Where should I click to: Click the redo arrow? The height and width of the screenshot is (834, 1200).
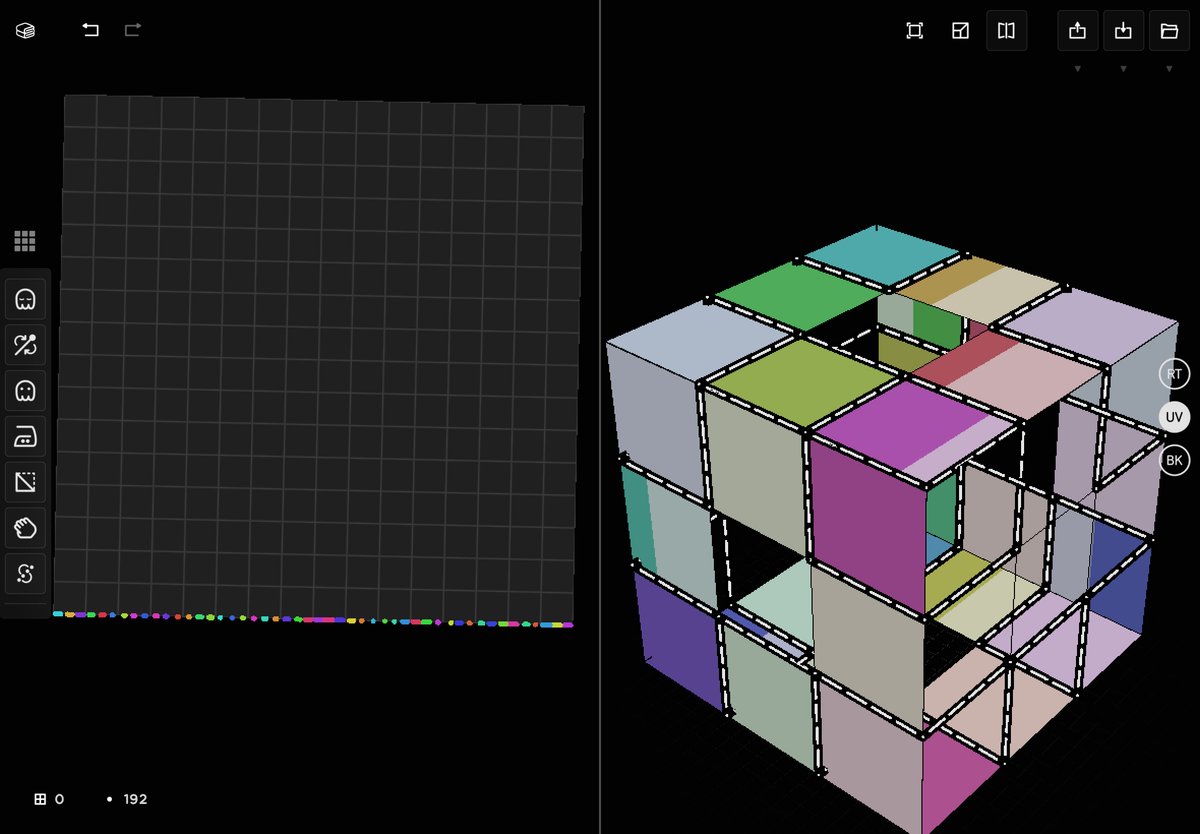(133, 30)
